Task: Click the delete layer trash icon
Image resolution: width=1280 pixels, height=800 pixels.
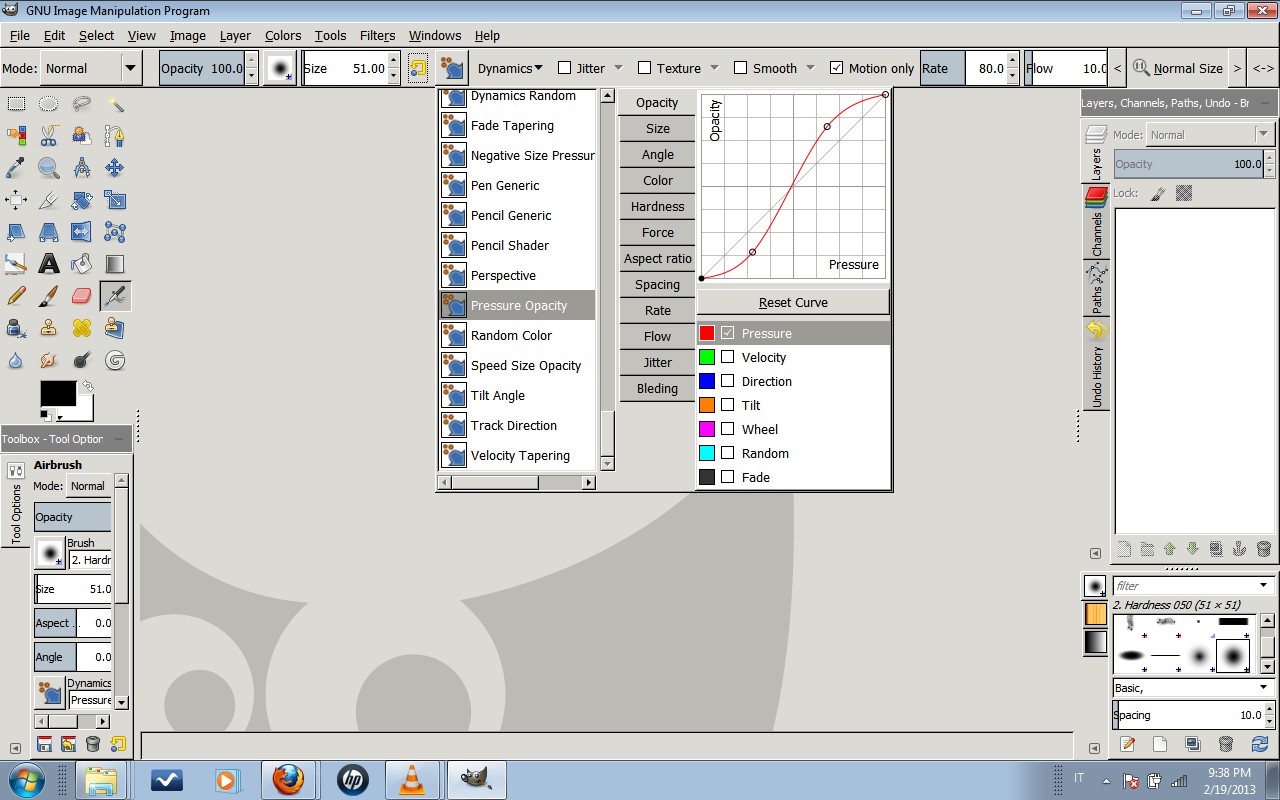Action: point(1263,549)
